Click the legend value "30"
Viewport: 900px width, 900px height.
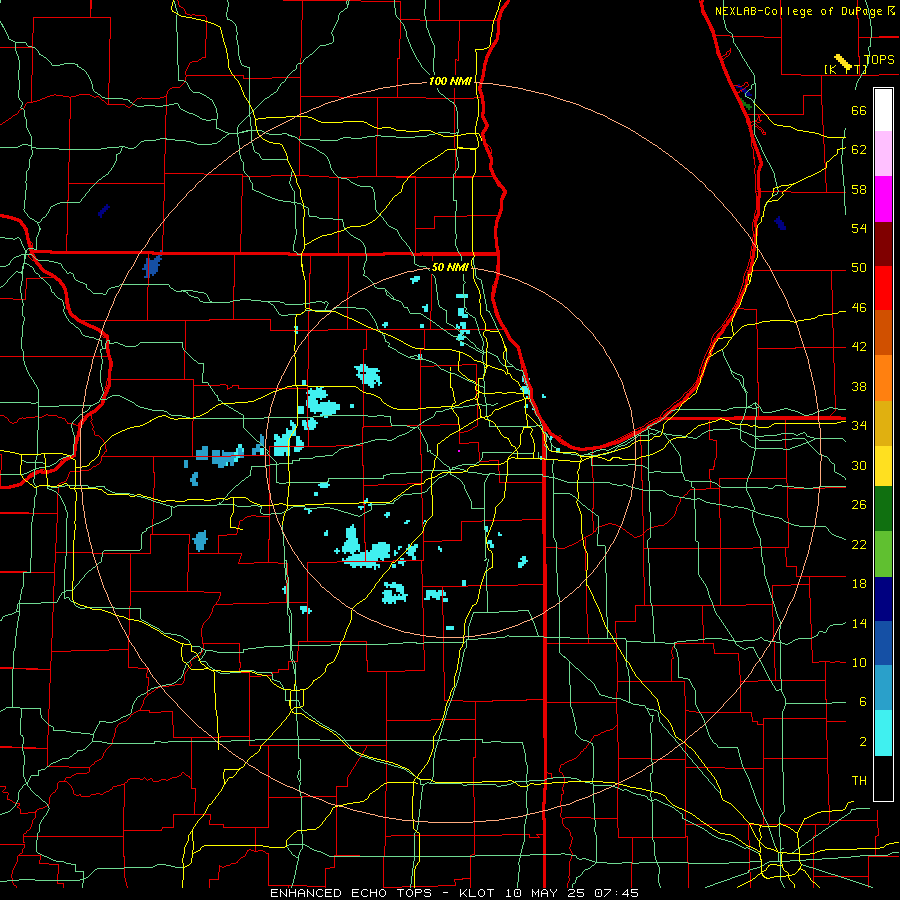tap(859, 465)
